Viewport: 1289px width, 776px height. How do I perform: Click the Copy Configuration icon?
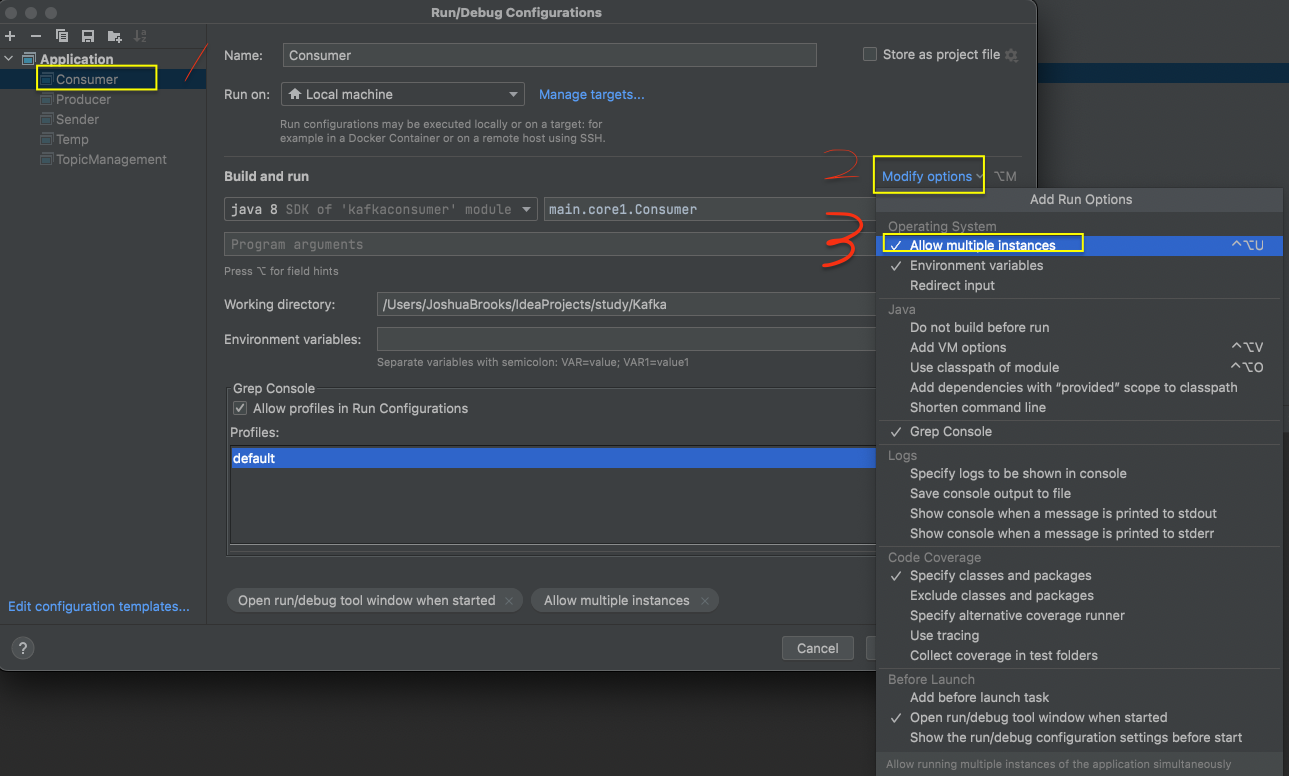coord(62,36)
